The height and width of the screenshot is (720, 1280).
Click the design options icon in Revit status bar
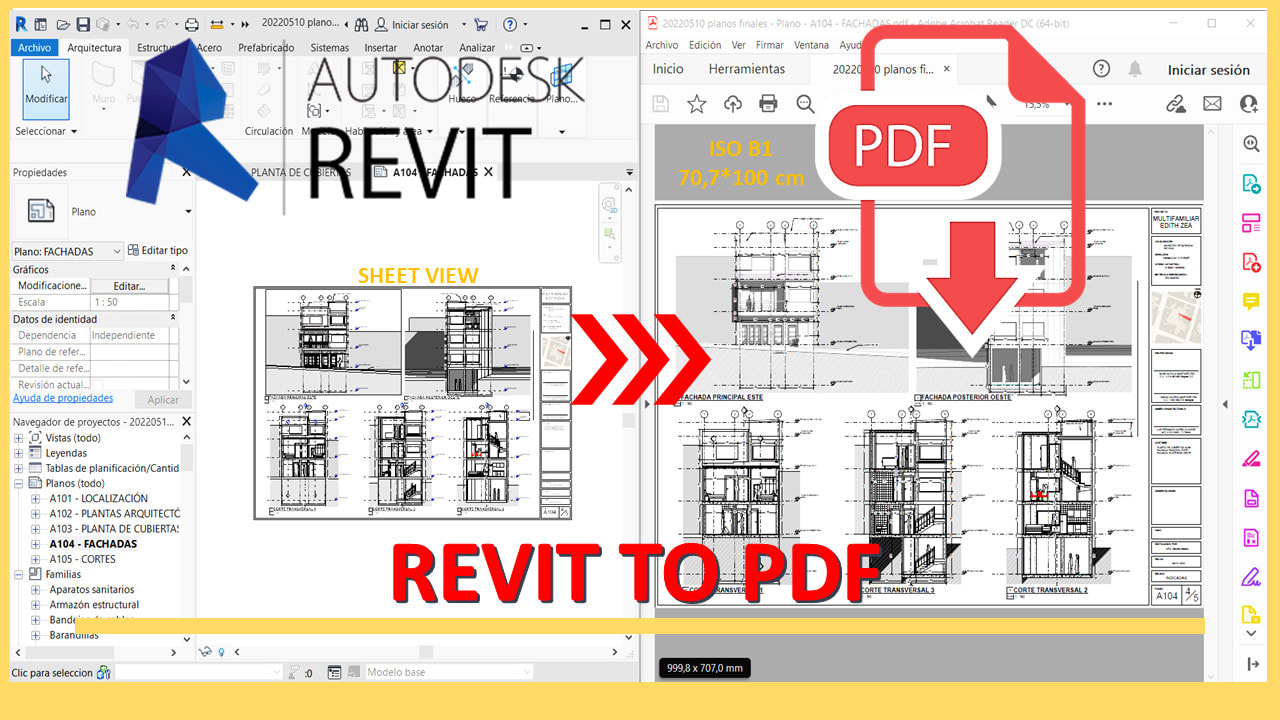[334, 673]
